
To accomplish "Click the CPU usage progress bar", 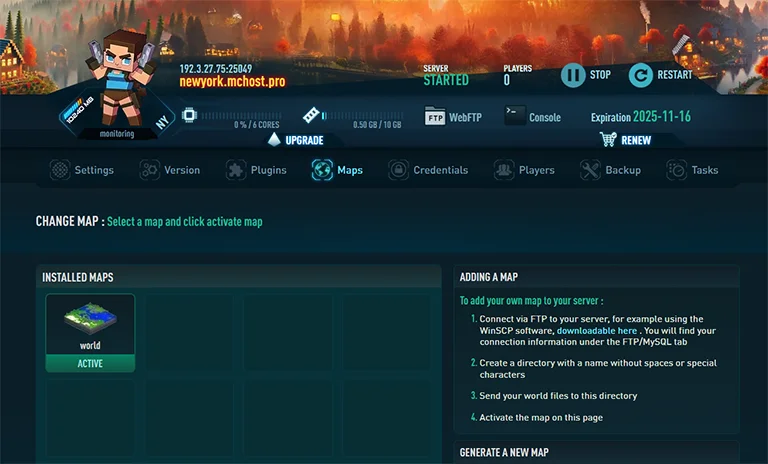I will [240, 116].
